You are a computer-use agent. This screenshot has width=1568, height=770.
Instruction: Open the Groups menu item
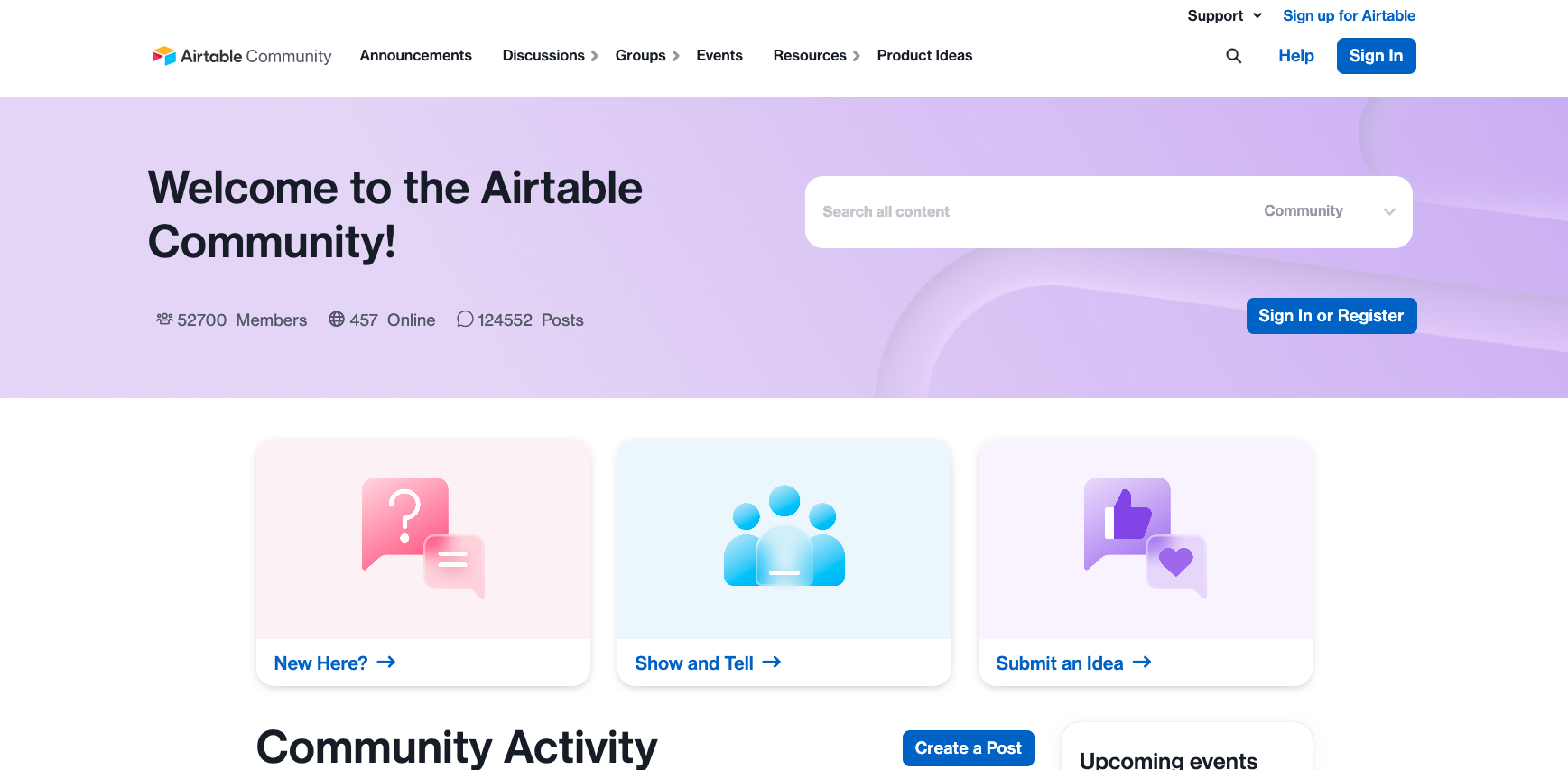pyautogui.click(x=640, y=55)
